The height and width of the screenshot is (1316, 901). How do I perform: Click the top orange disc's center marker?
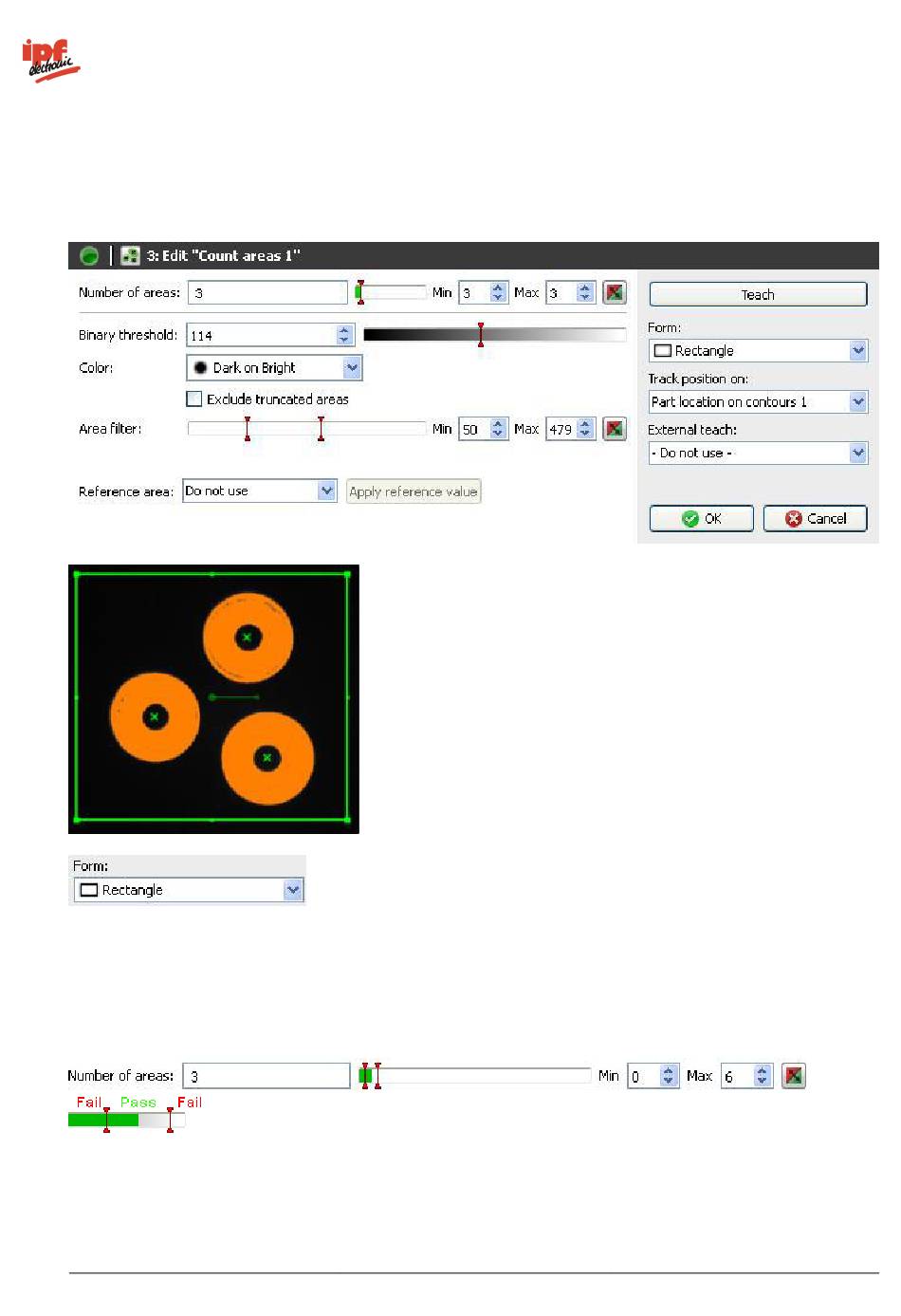[248, 637]
